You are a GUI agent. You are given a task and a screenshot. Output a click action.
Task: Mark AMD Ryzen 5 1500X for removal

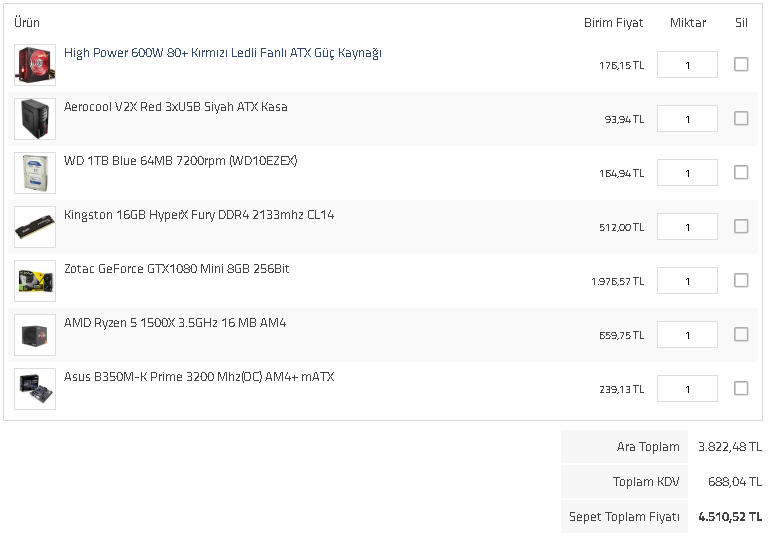(741, 334)
